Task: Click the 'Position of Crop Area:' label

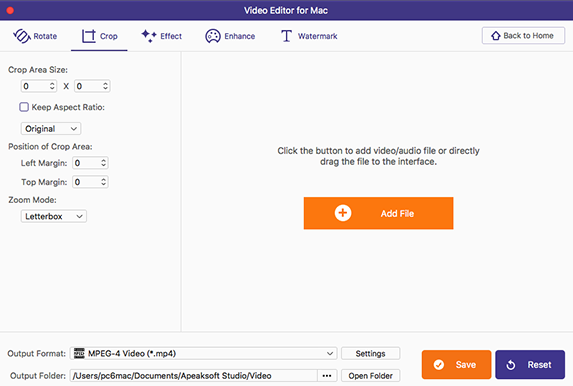Action: [x=50, y=146]
